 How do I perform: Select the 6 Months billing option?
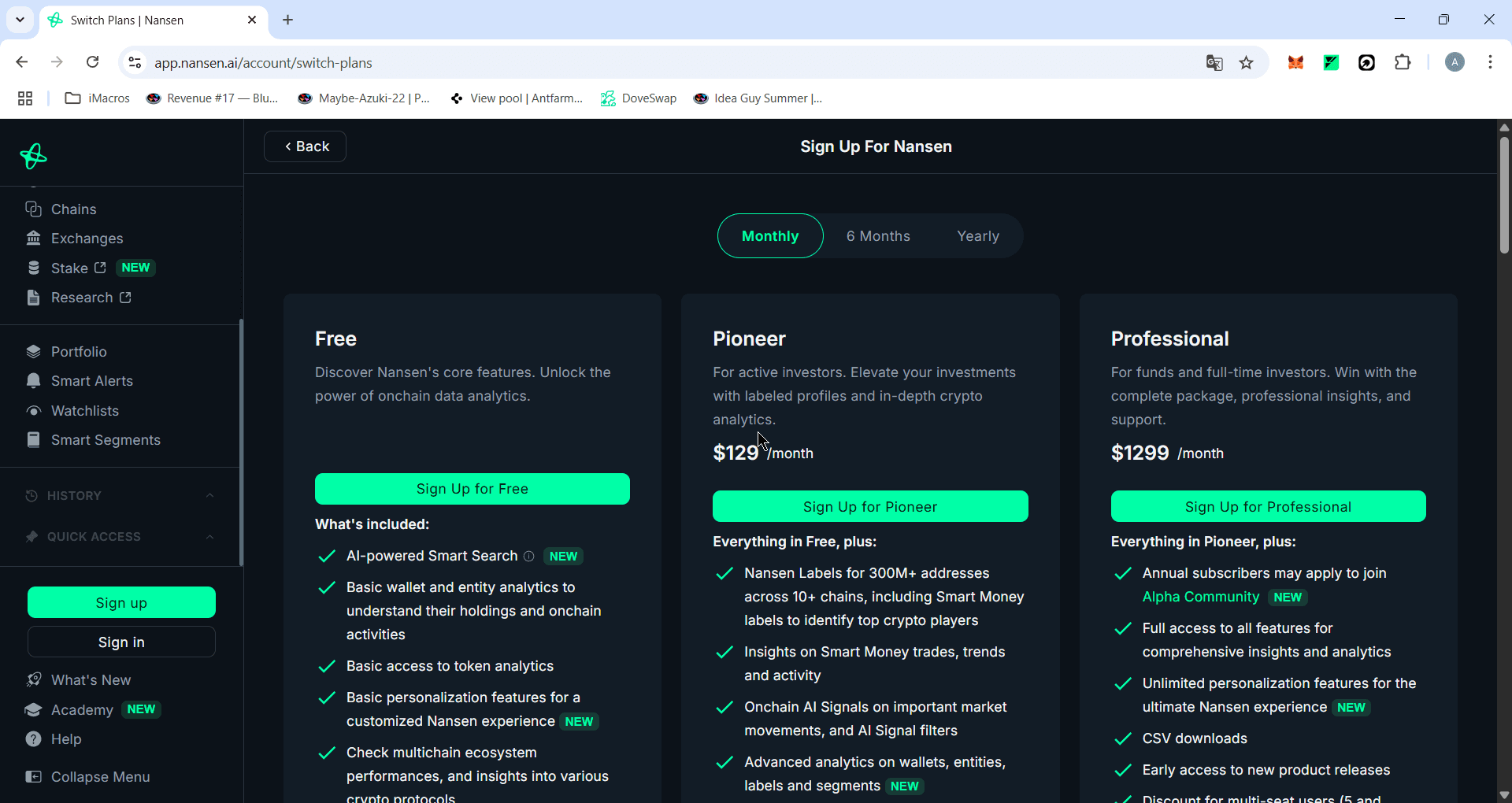tap(878, 236)
